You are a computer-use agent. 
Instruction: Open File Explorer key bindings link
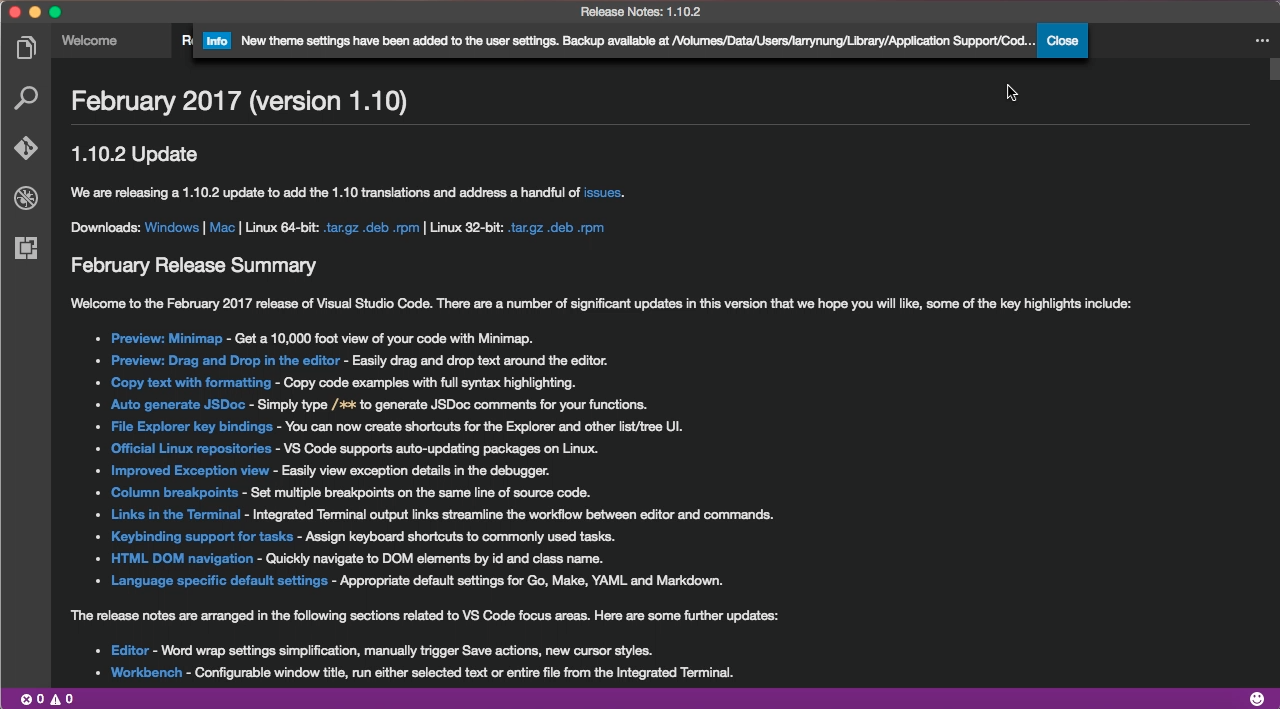click(x=192, y=426)
